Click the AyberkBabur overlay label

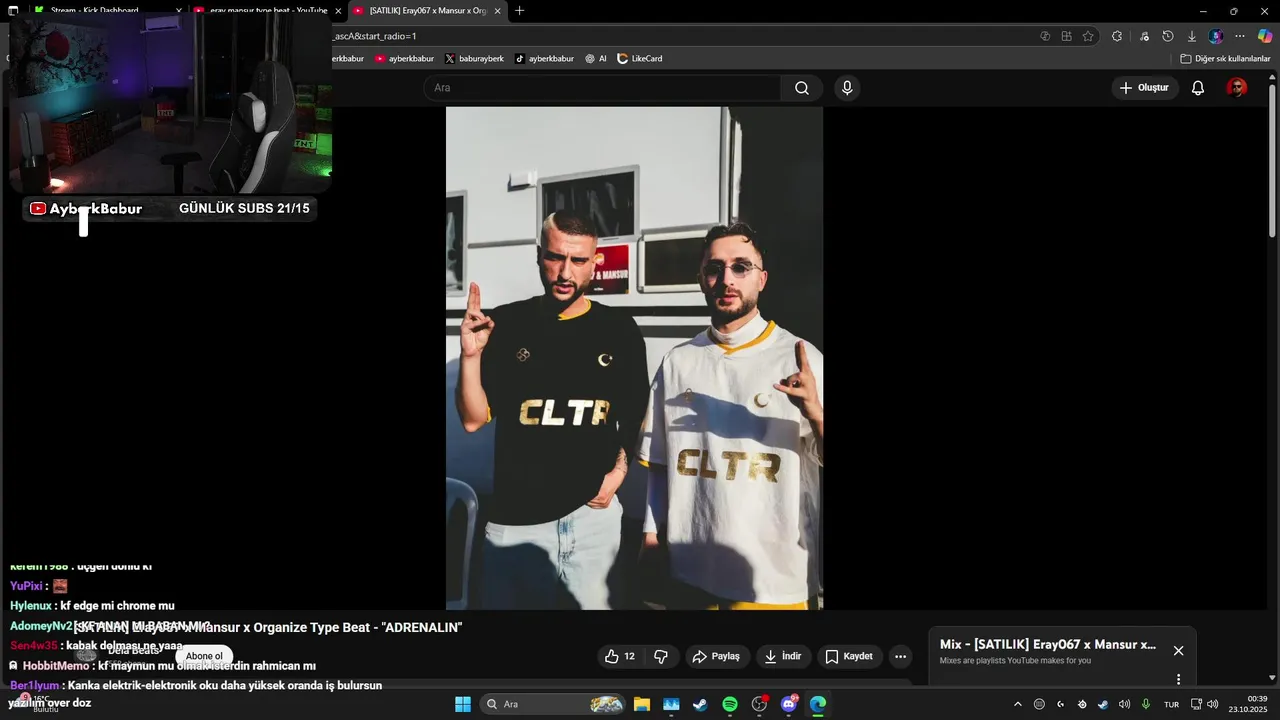[96, 209]
